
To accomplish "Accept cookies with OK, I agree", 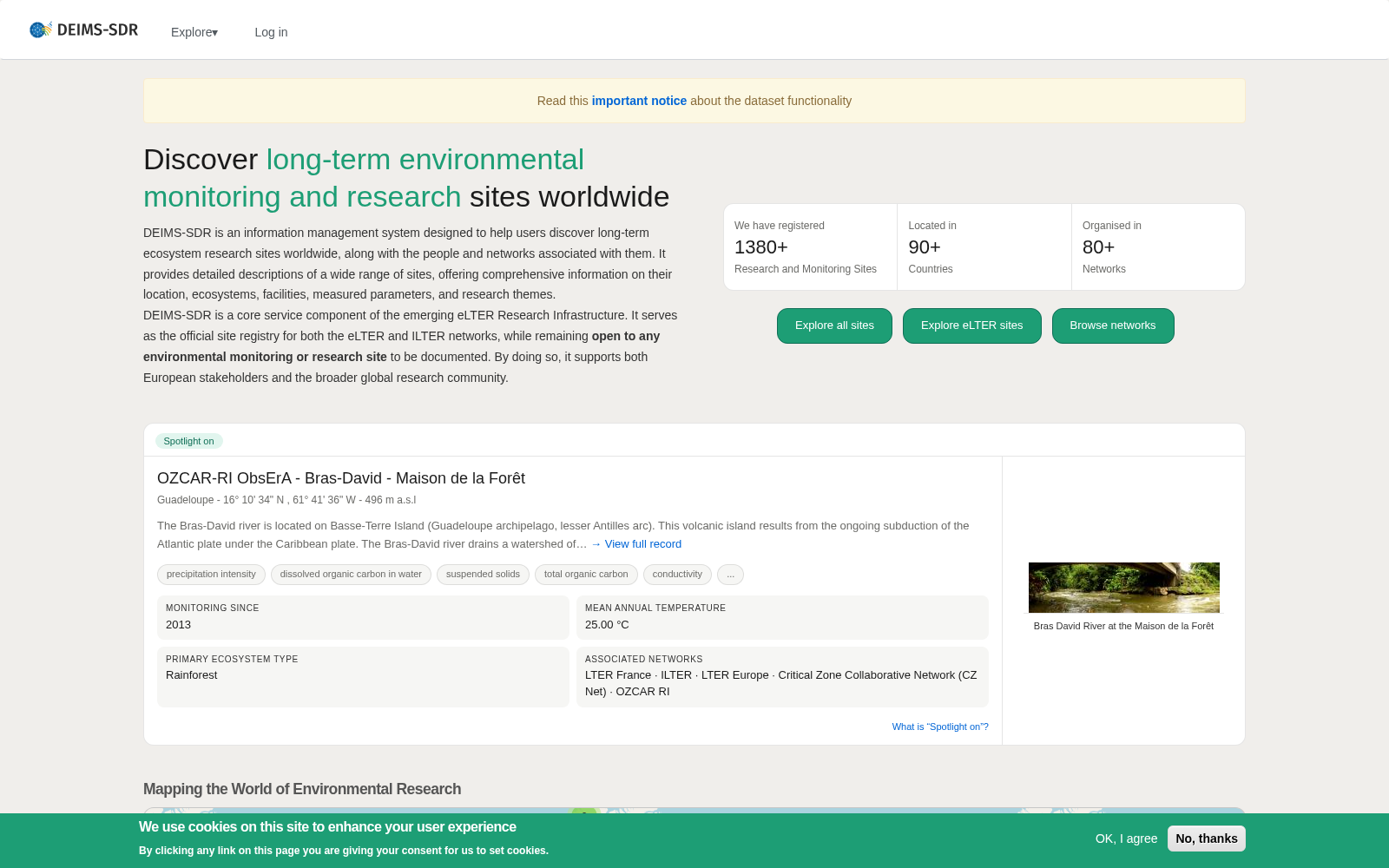I will (1126, 838).
